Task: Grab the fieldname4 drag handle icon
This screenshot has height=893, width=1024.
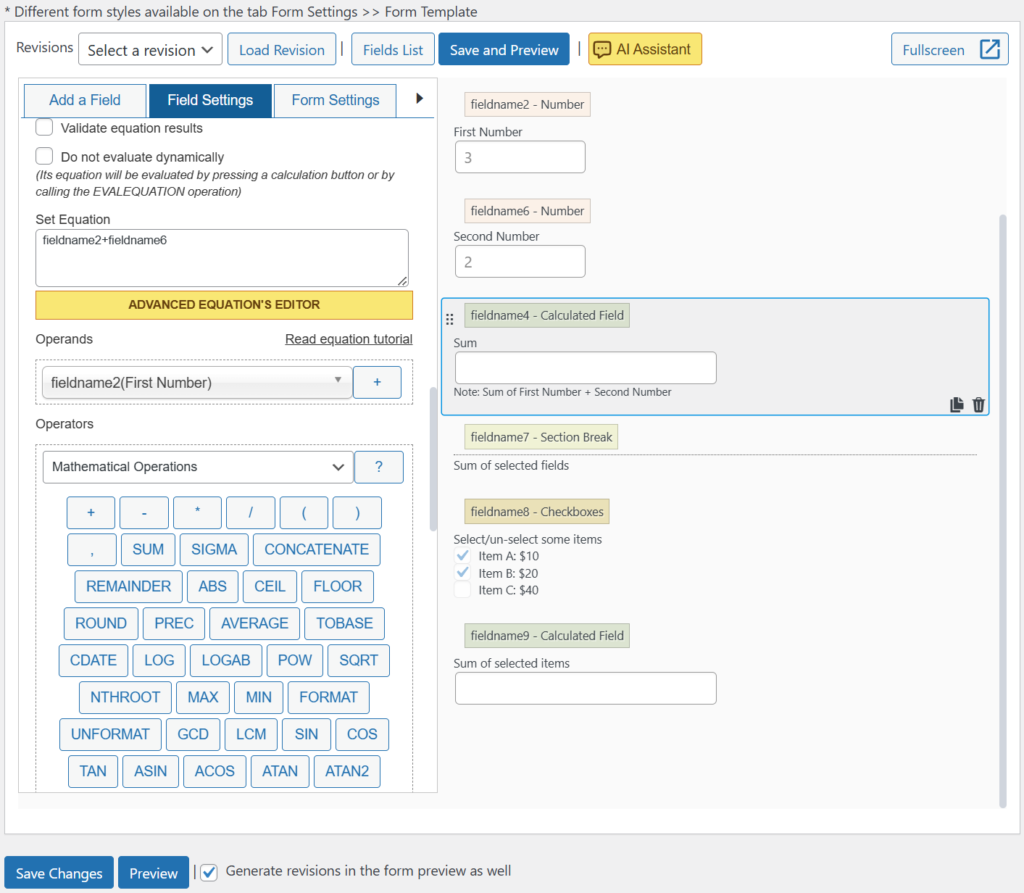Action: pyautogui.click(x=449, y=319)
